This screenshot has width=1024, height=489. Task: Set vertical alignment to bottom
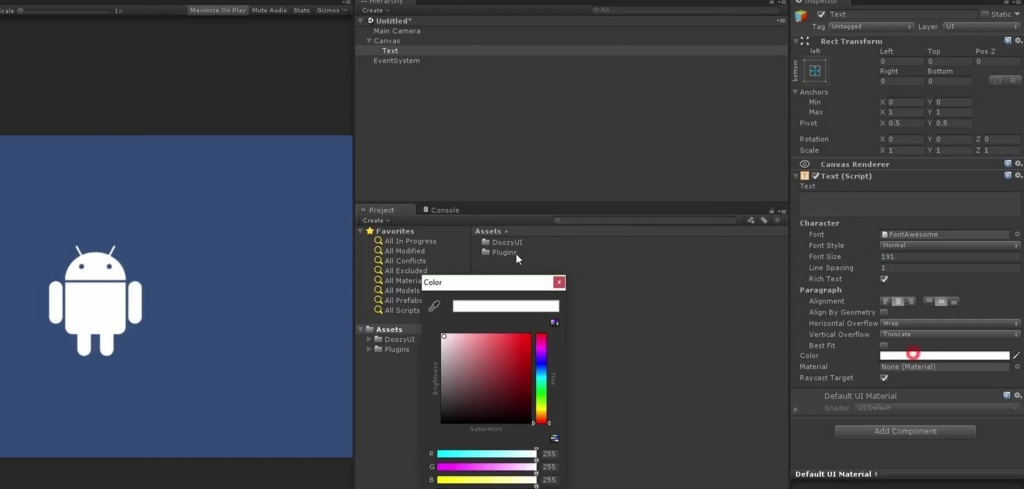(x=953, y=302)
